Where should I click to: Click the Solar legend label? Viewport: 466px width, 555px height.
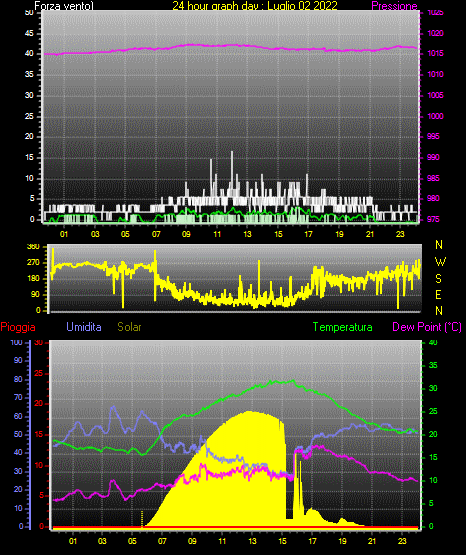(x=130, y=327)
